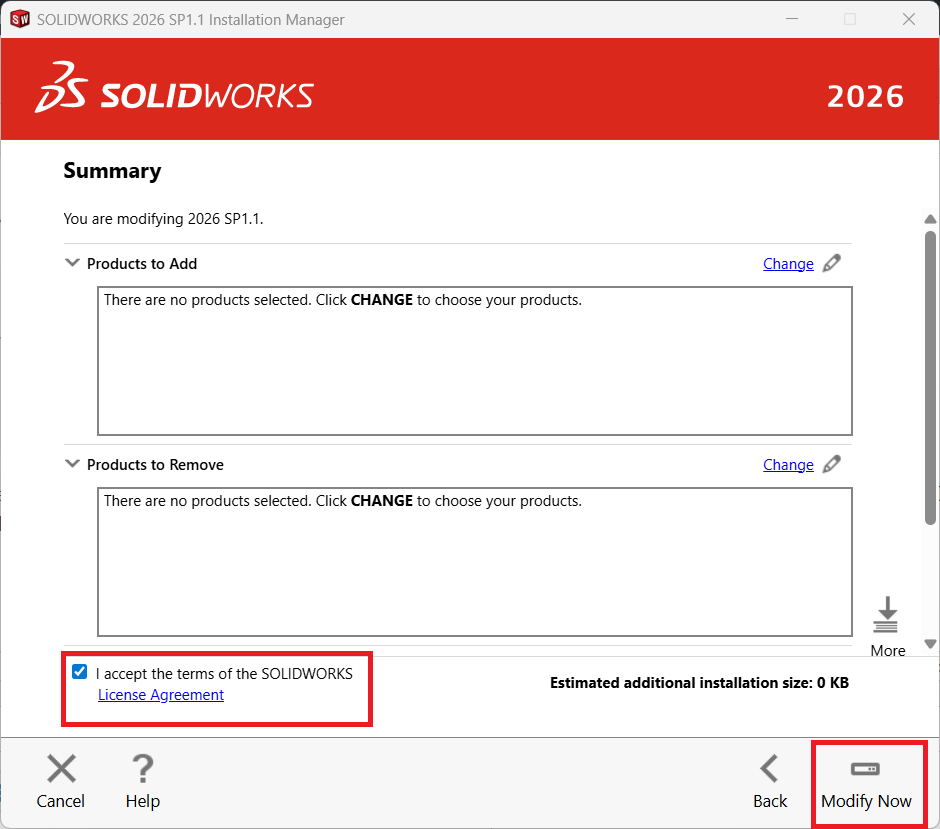Open Help with the question mark icon
Screen dimensions: 940x829
[x=142, y=769]
